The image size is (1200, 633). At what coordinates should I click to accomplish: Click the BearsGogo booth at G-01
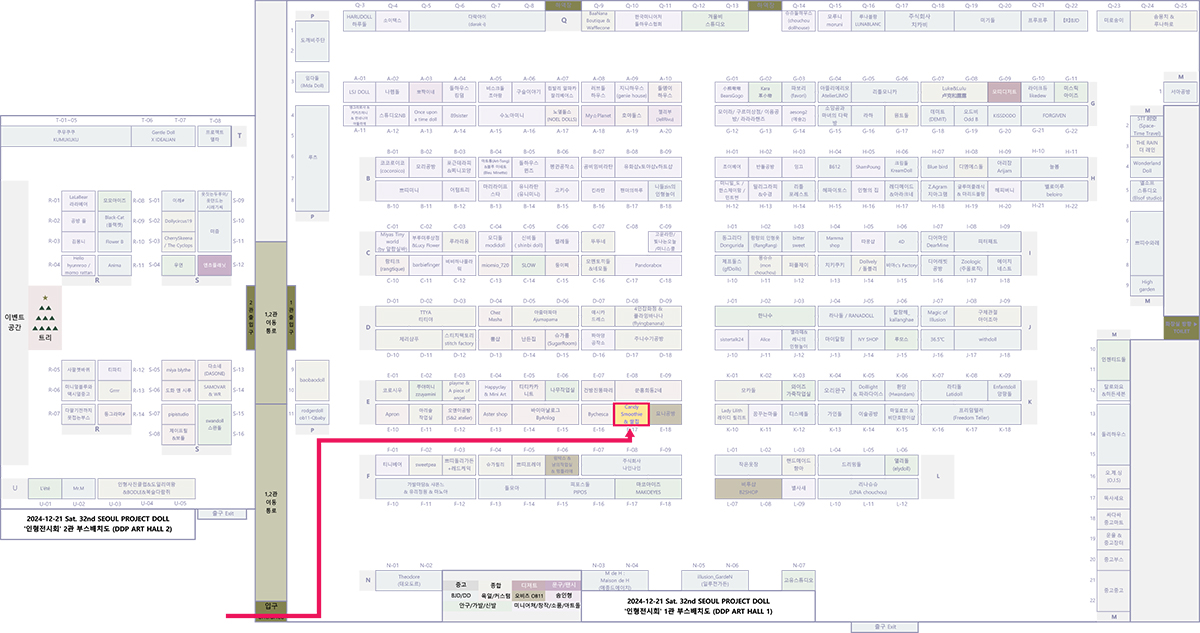pyautogui.click(x=733, y=90)
